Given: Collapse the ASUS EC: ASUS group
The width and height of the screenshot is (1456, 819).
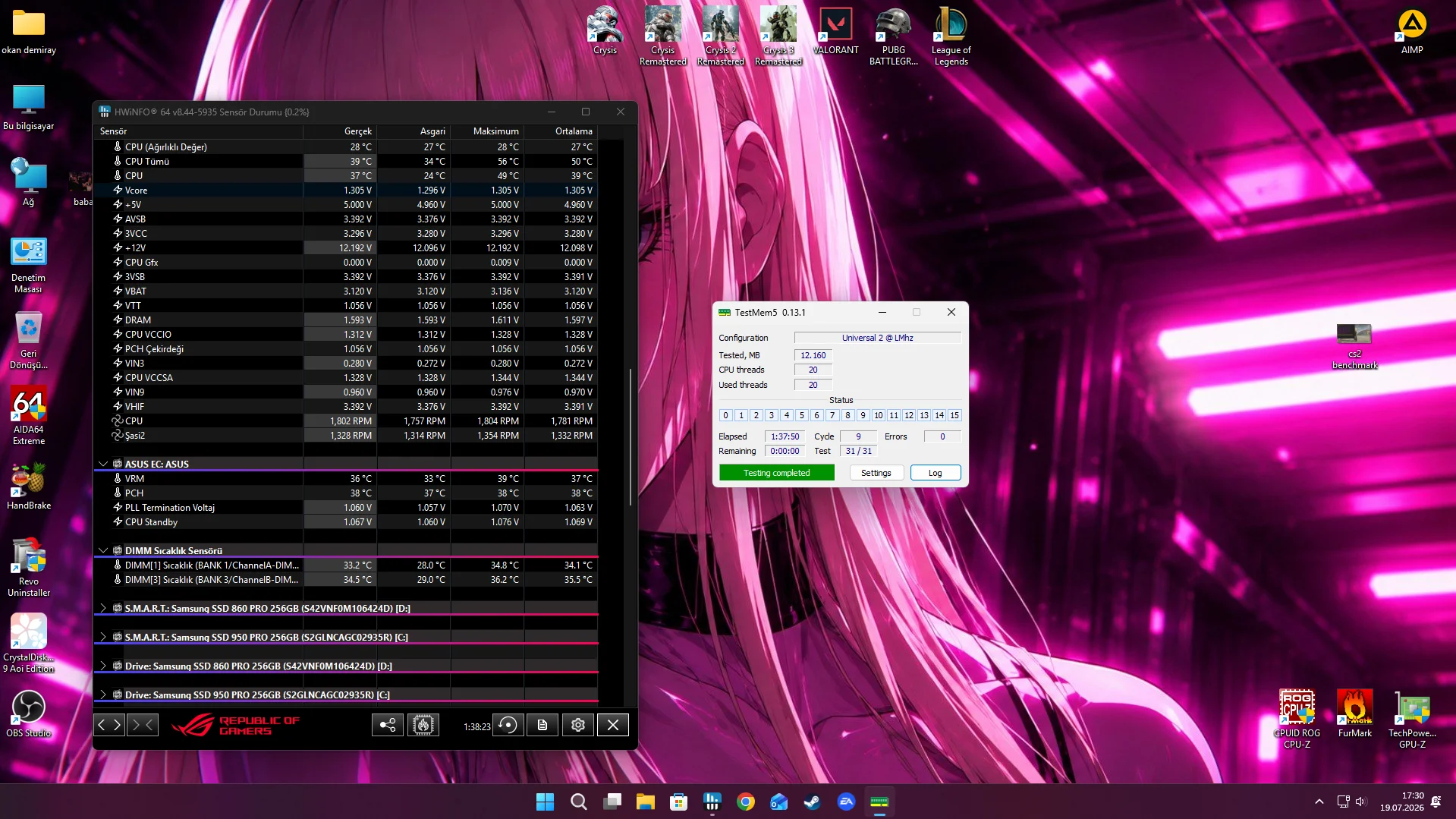Looking at the screenshot, I should point(103,464).
